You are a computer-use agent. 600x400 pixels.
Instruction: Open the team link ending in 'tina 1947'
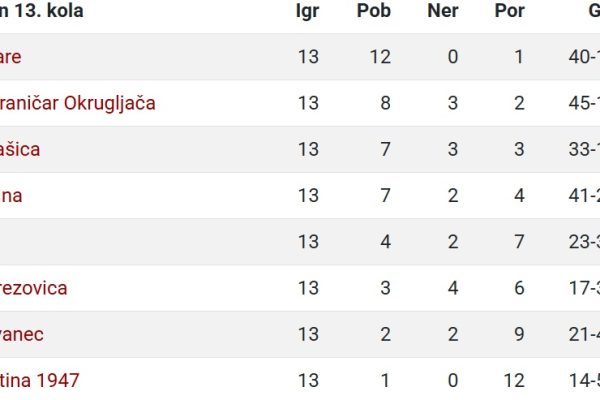pyautogui.click(x=39, y=380)
